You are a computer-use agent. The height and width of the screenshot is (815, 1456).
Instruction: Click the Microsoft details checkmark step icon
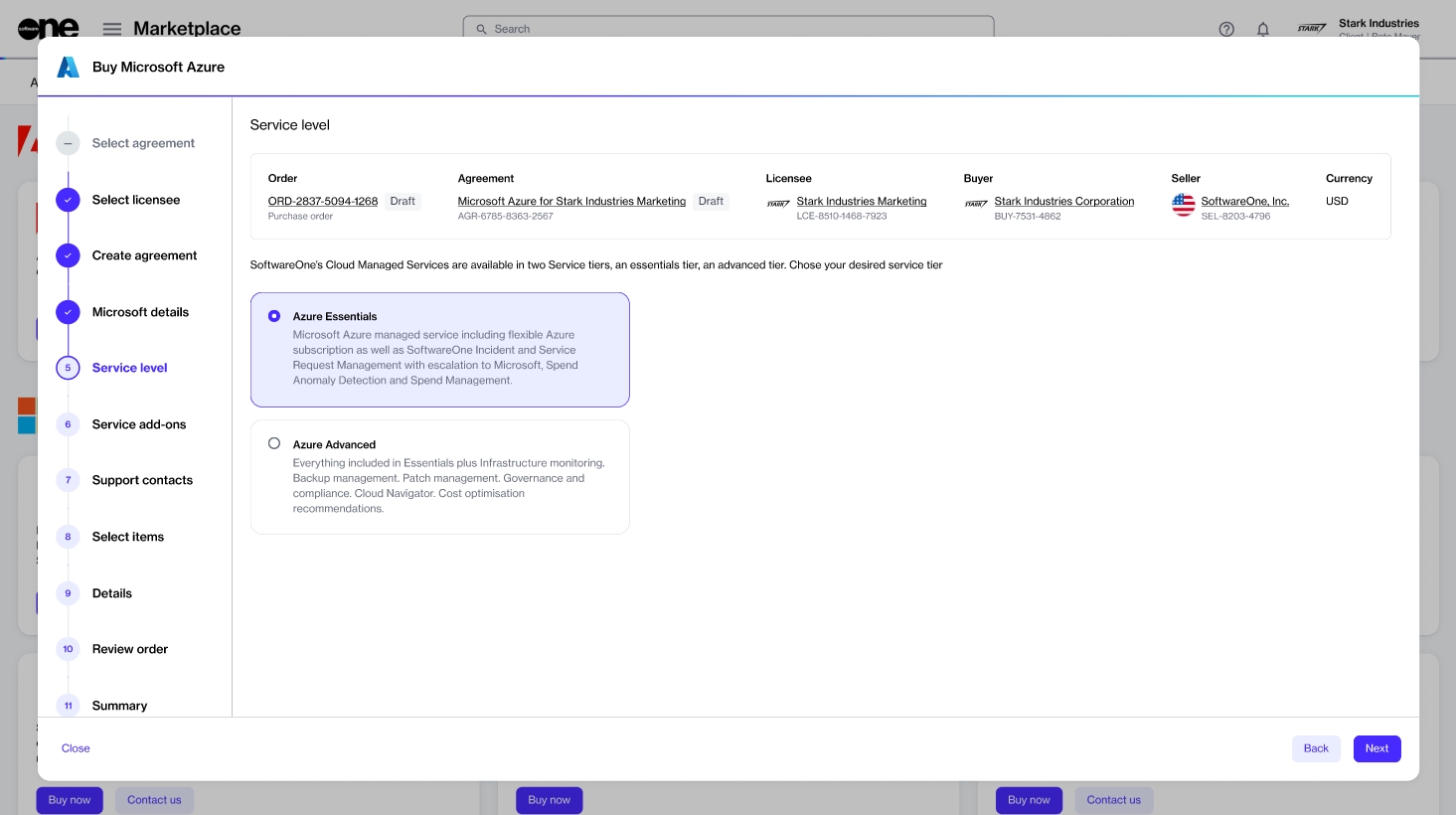pos(68,312)
